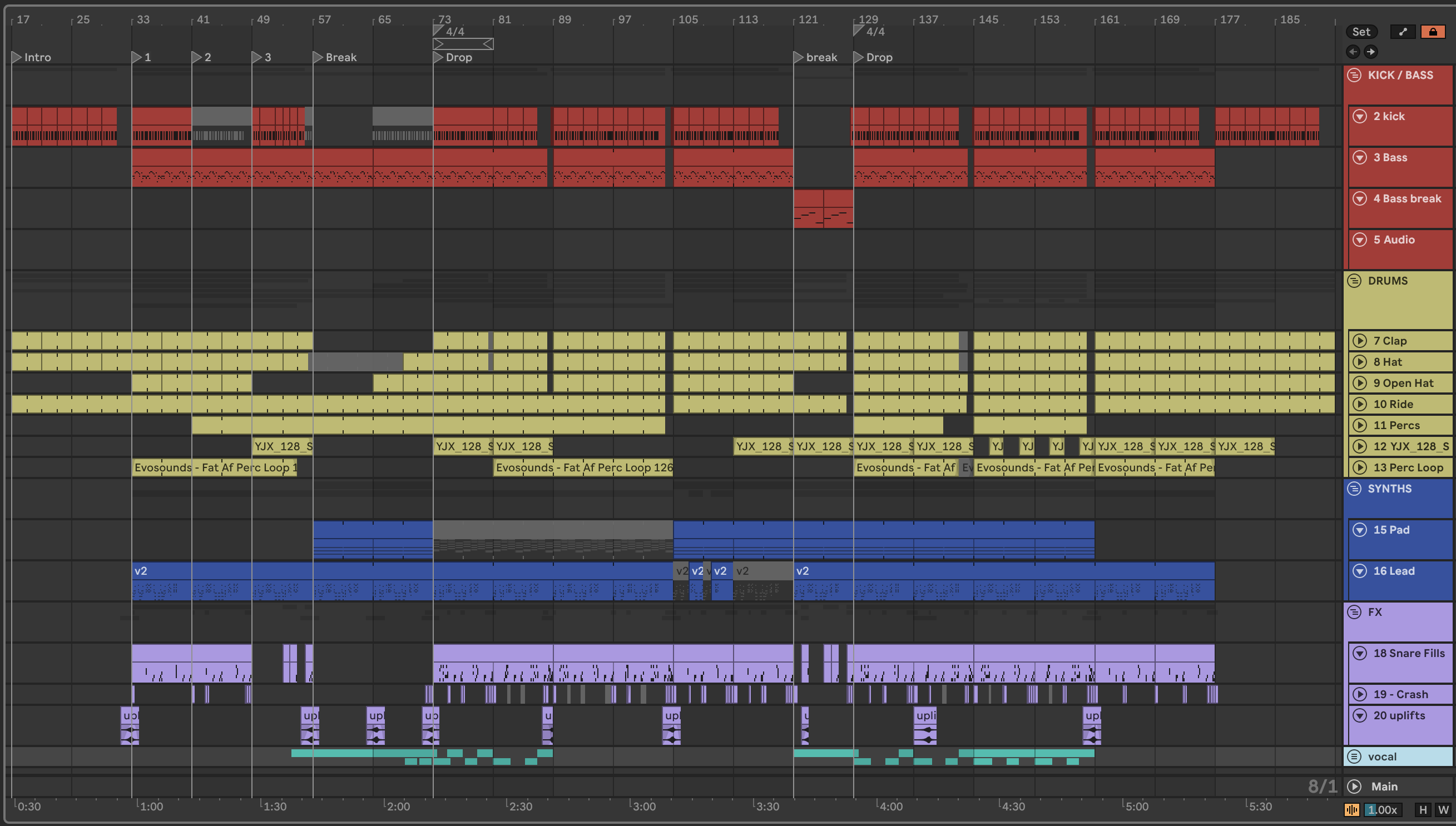This screenshot has height=826, width=1456.
Task: Toggle the automation lock button
Action: point(1432,32)
